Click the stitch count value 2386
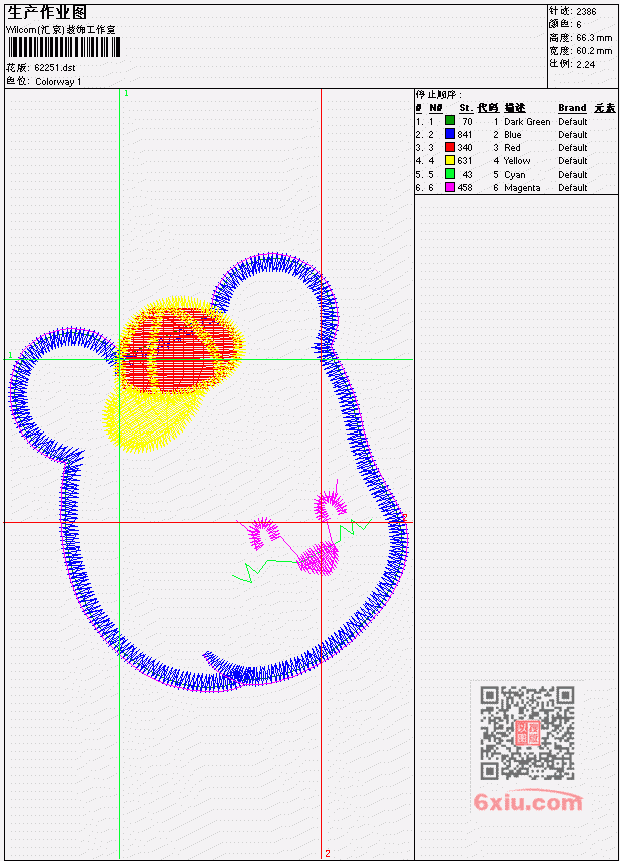Image resolution: width=620 pixels, height=861 pixels. click(586, 11)
